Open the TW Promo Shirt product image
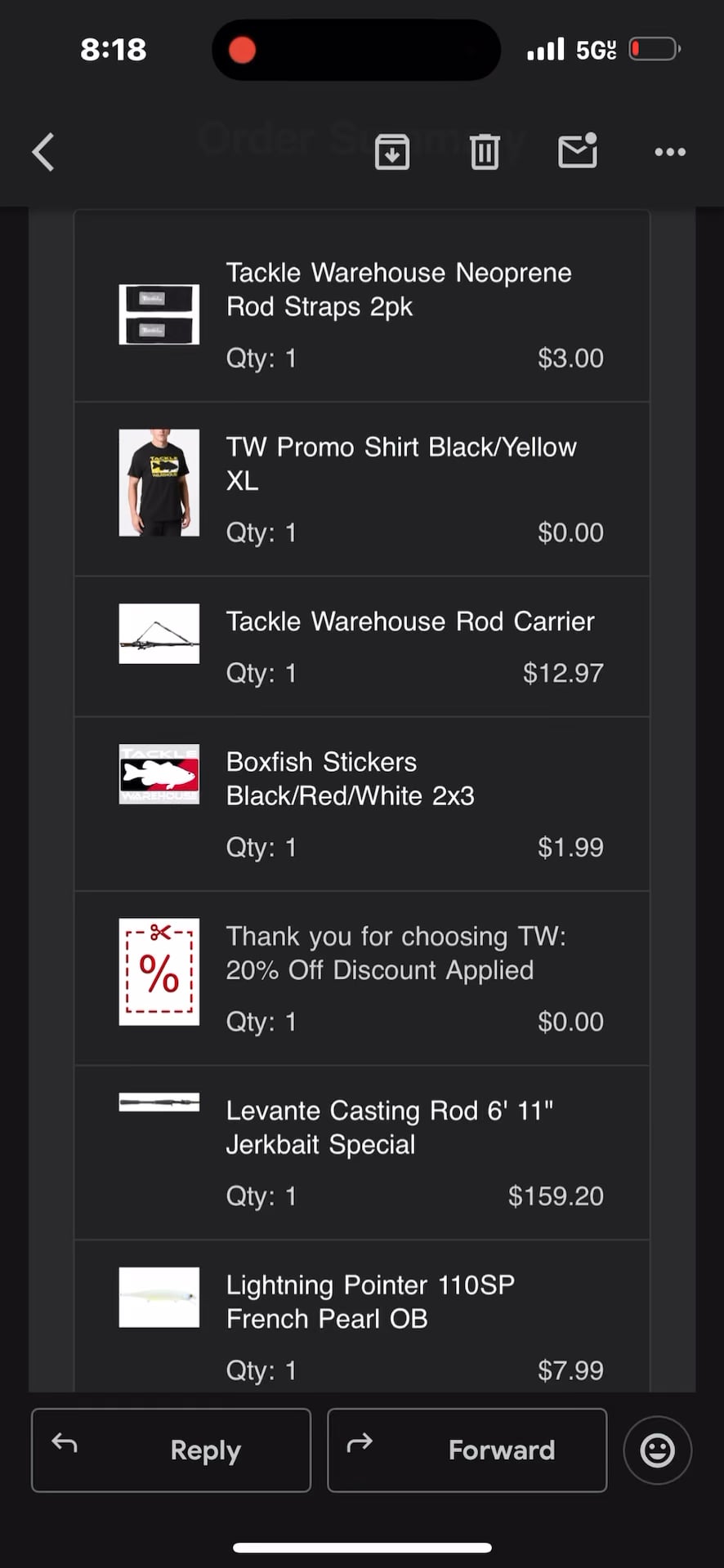Image resolution: width=724 pixels, height=1568 pixels. tap(159, 483)
